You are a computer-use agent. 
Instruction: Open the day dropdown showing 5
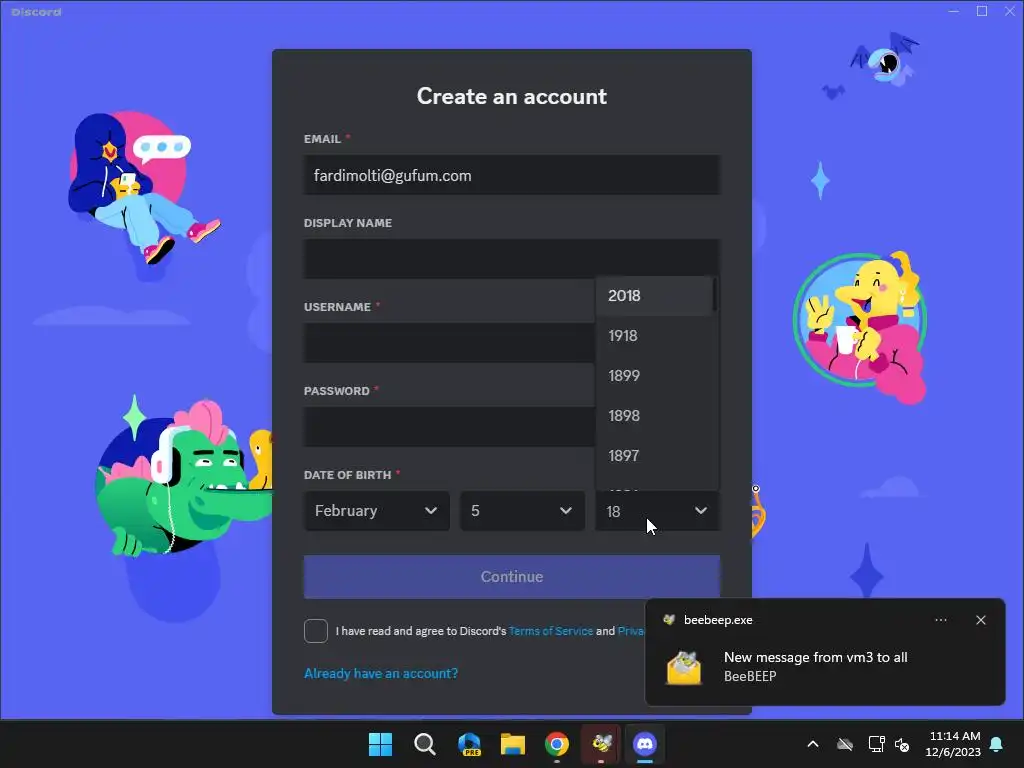coord(522,511)
